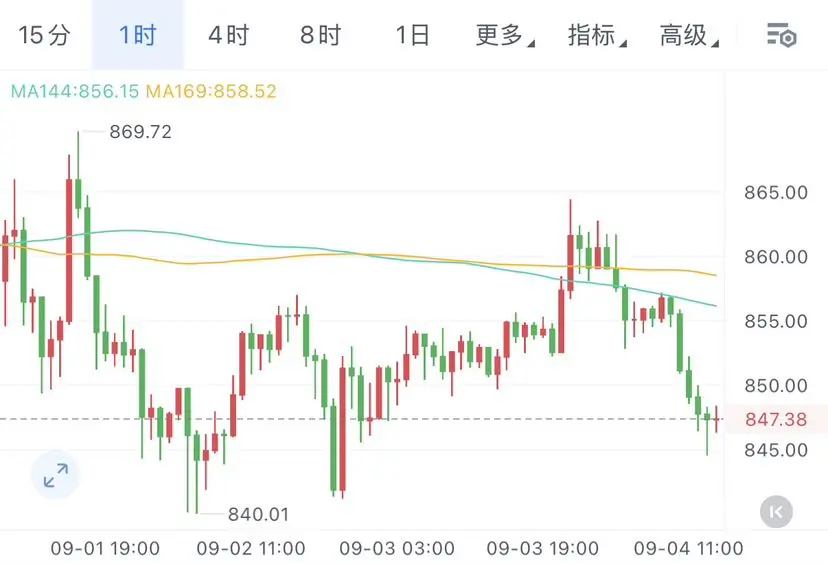Click the 869.72 high price marker
Image resolution: width=828 pixels, height=564 pixels.
[140, 131]
